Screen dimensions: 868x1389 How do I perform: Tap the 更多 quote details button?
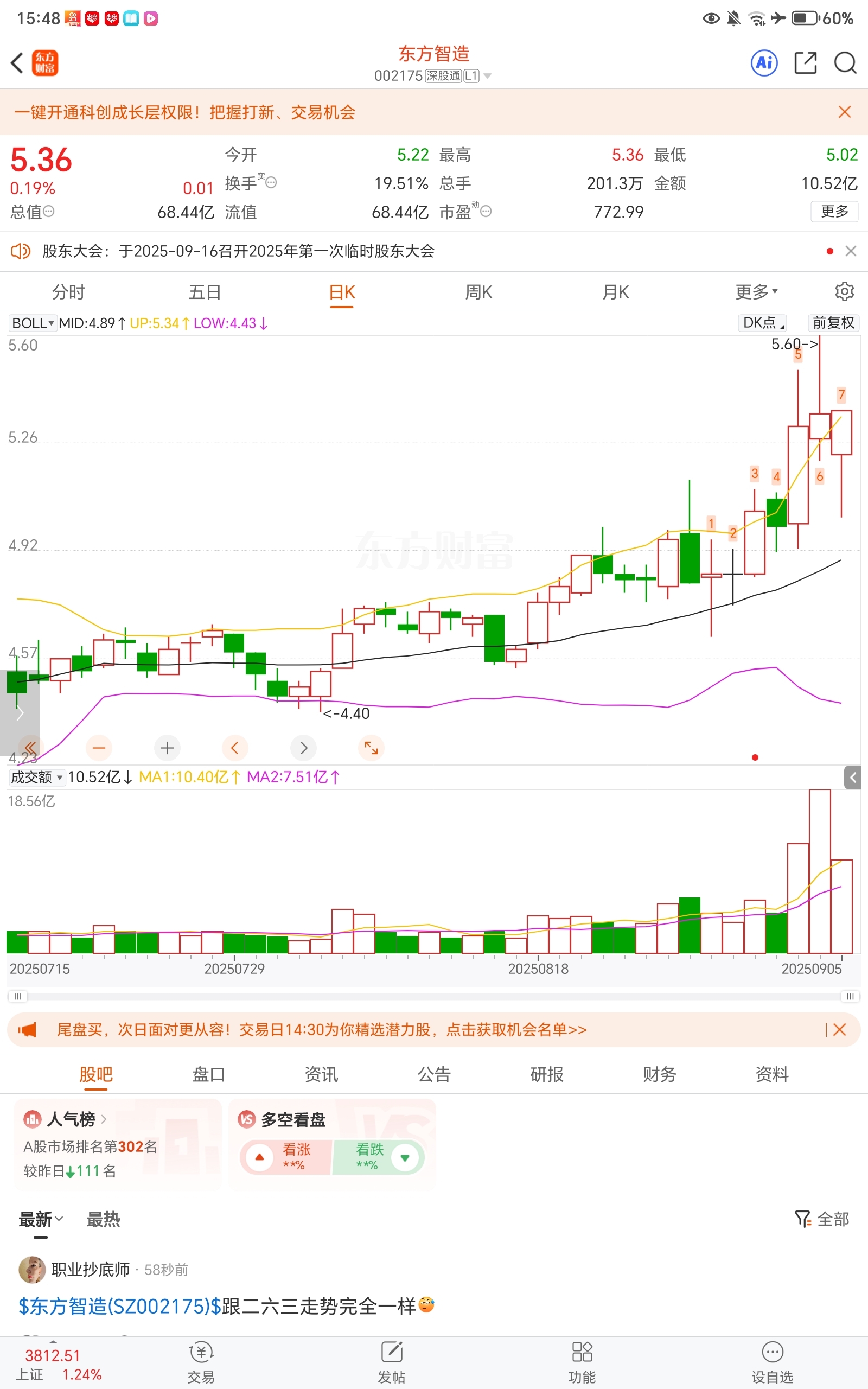(834, 211)
